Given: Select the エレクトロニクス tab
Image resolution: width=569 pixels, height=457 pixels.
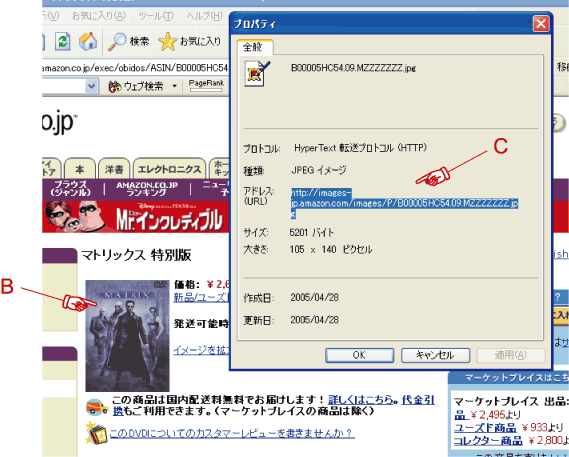Looking at the screenshot, I should click(x=169, y=170).
